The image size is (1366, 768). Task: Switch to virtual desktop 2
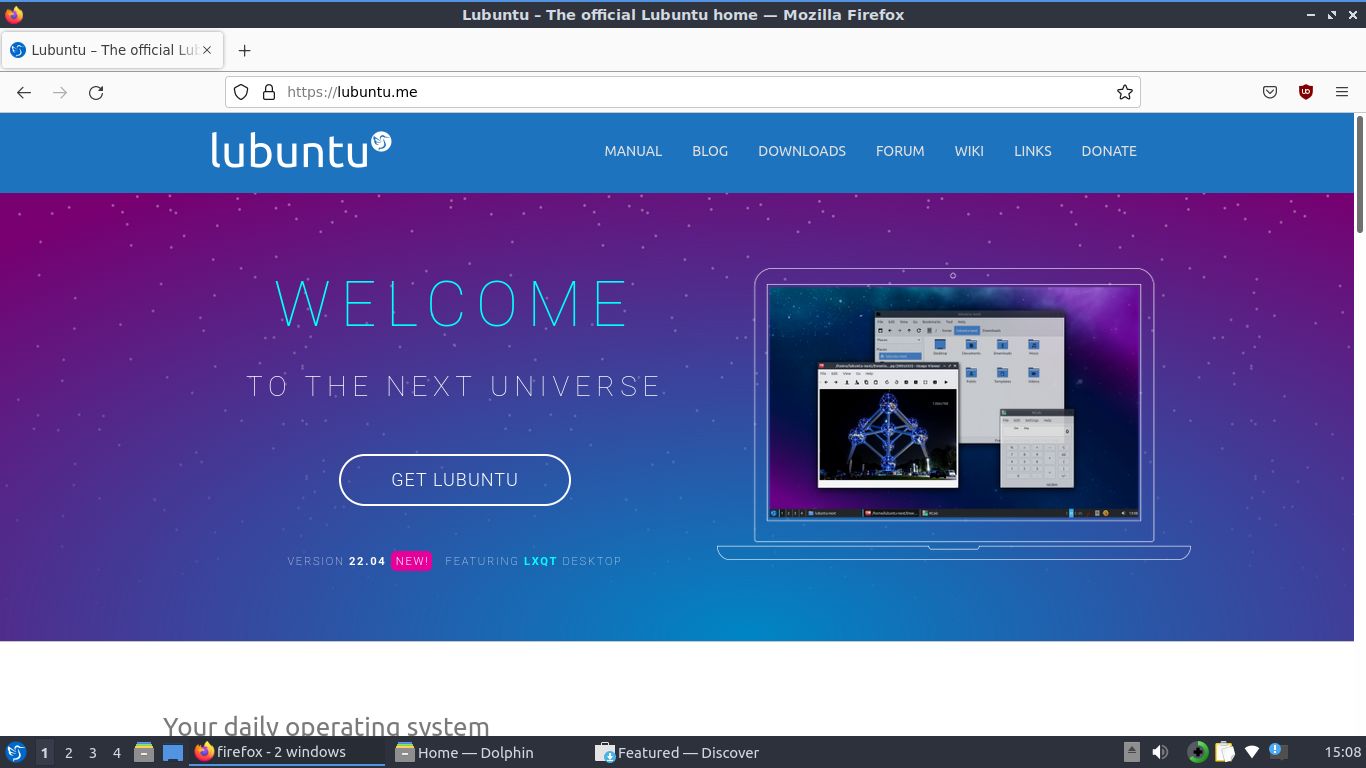pos(68,753)
